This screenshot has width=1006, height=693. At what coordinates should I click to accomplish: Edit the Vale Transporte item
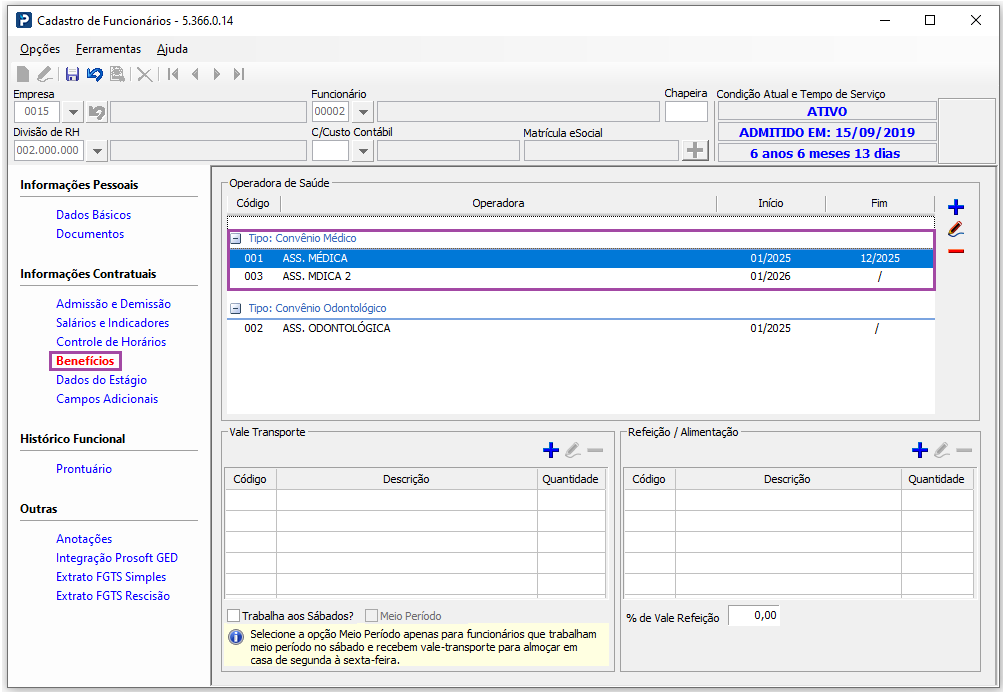pos(573,450)
